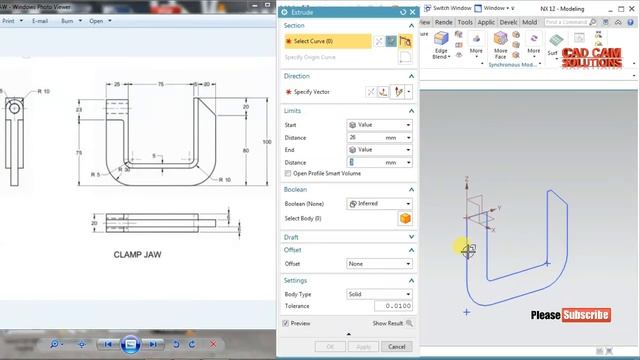Click the Surface tool icon in ribbon
640x360 pixels.
(556, 40)
